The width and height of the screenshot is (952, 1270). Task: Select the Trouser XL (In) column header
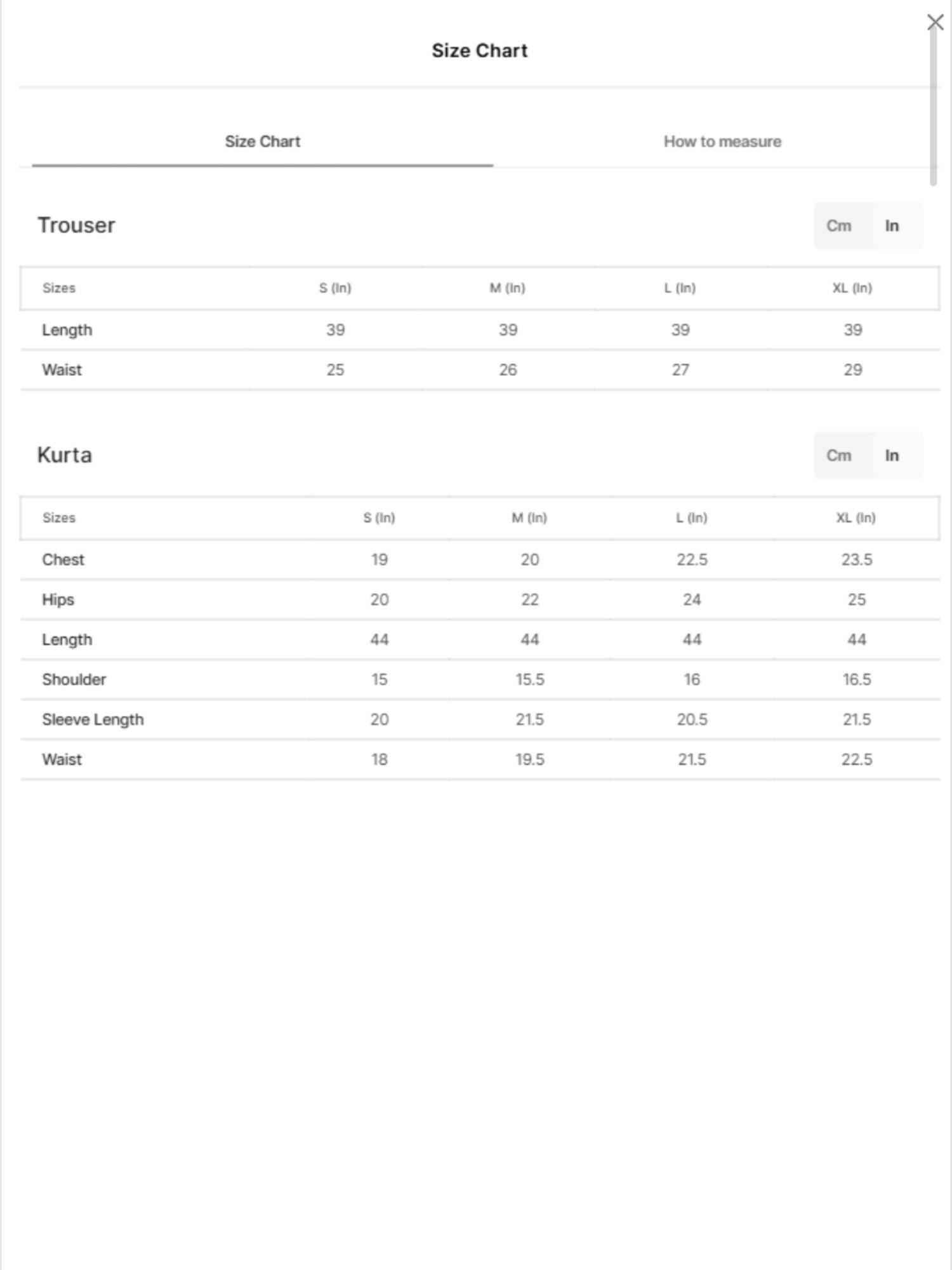coord(852,288)
